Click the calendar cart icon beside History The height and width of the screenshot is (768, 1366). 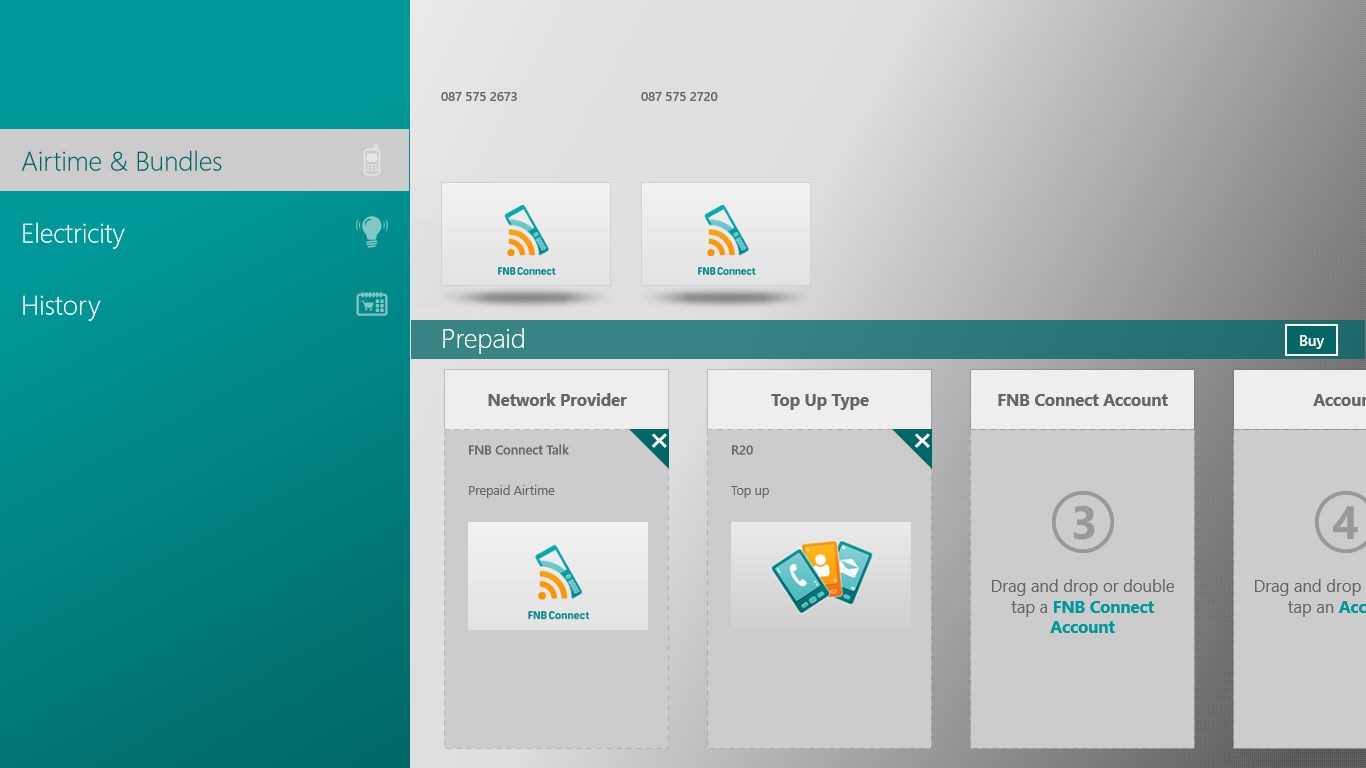(372, 304)
